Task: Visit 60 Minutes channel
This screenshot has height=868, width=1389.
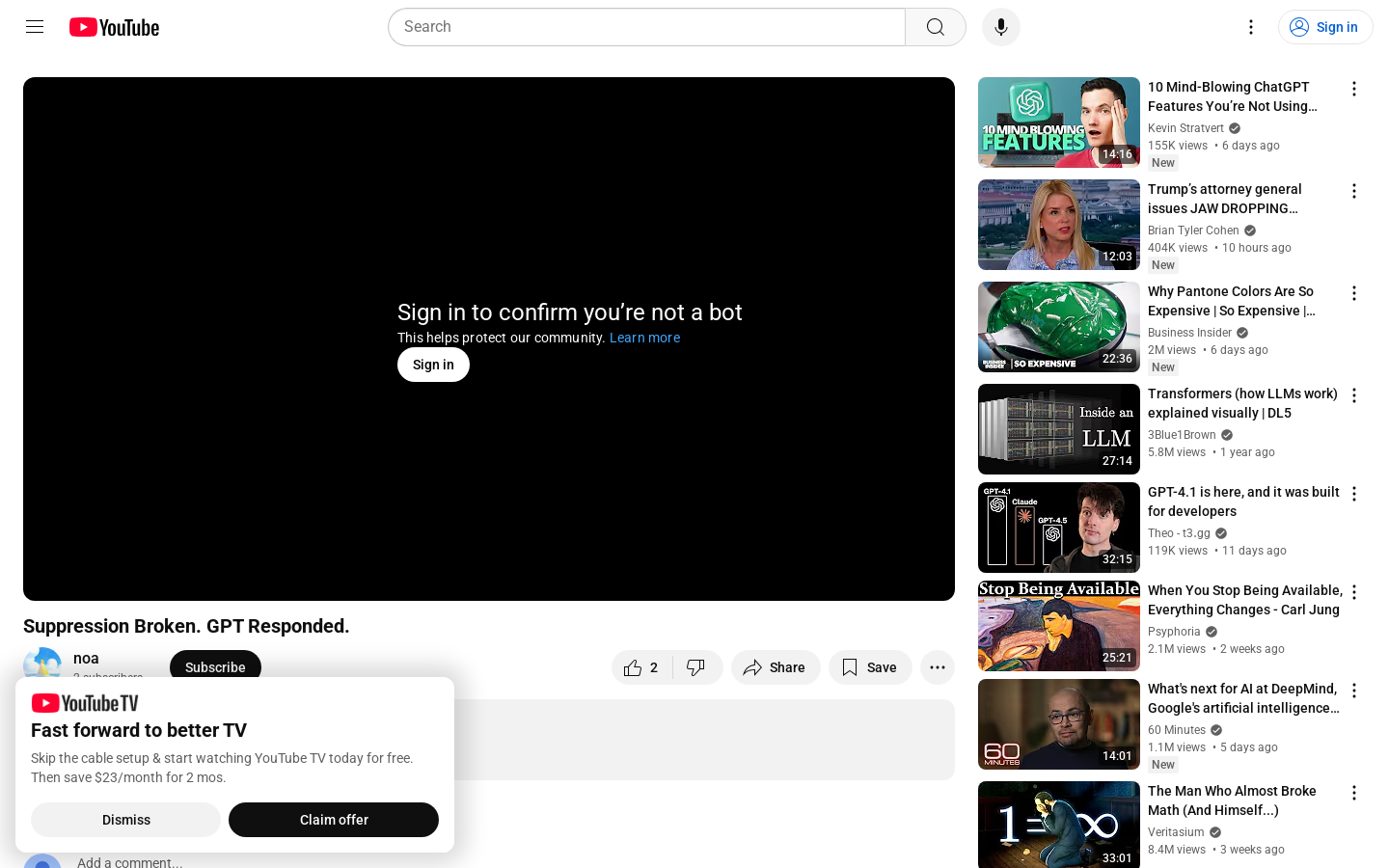Action: point(1177,730)
